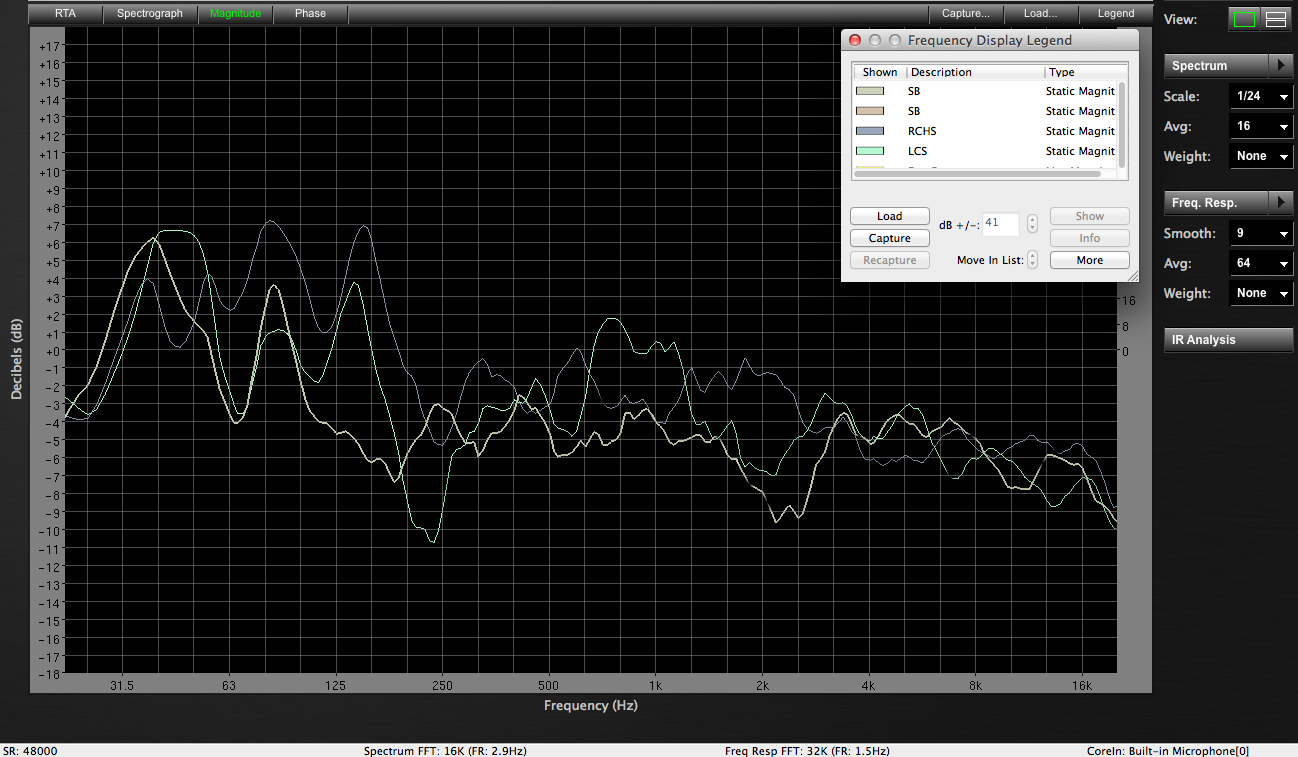Select the LCS row in the legend

click(x=985, y=151)
